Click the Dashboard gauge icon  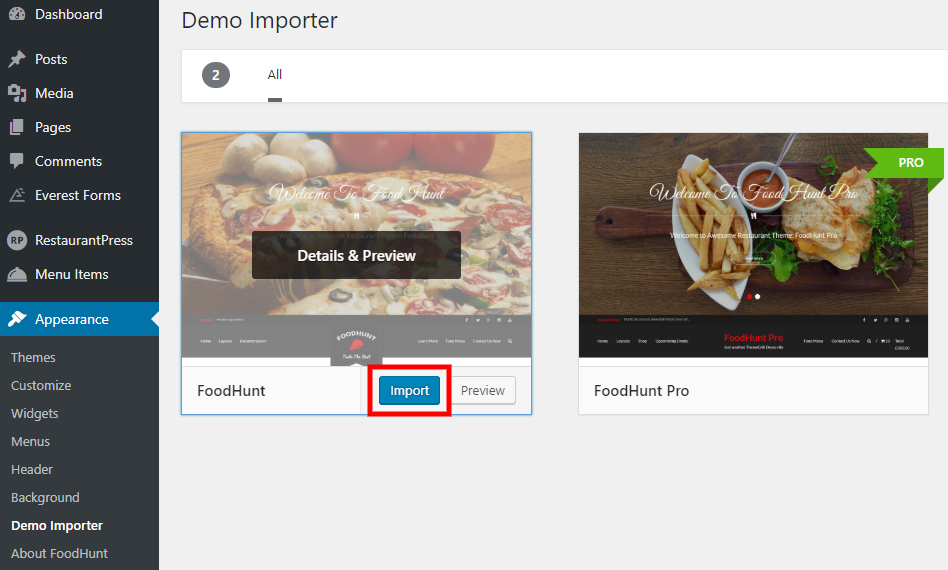(x=17, y=14)
